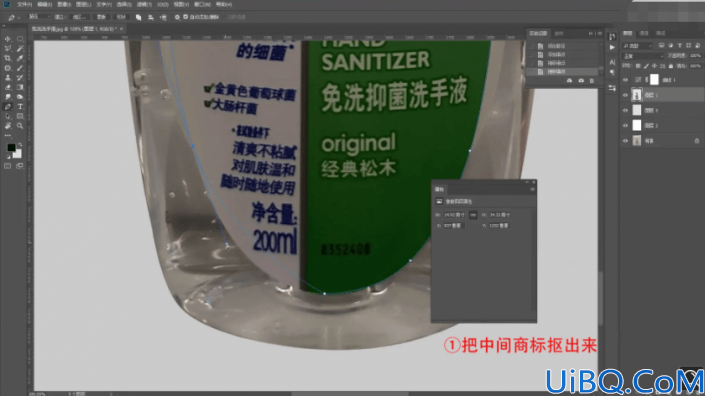Screen dimensions: 705x396
Task: Hide the 曲线 1 curves layer
Action: (x=625, y=80)
